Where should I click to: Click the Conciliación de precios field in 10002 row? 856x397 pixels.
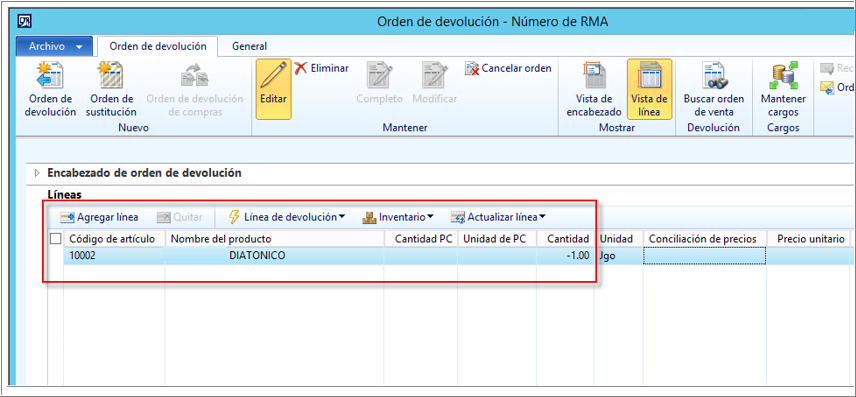705,255
